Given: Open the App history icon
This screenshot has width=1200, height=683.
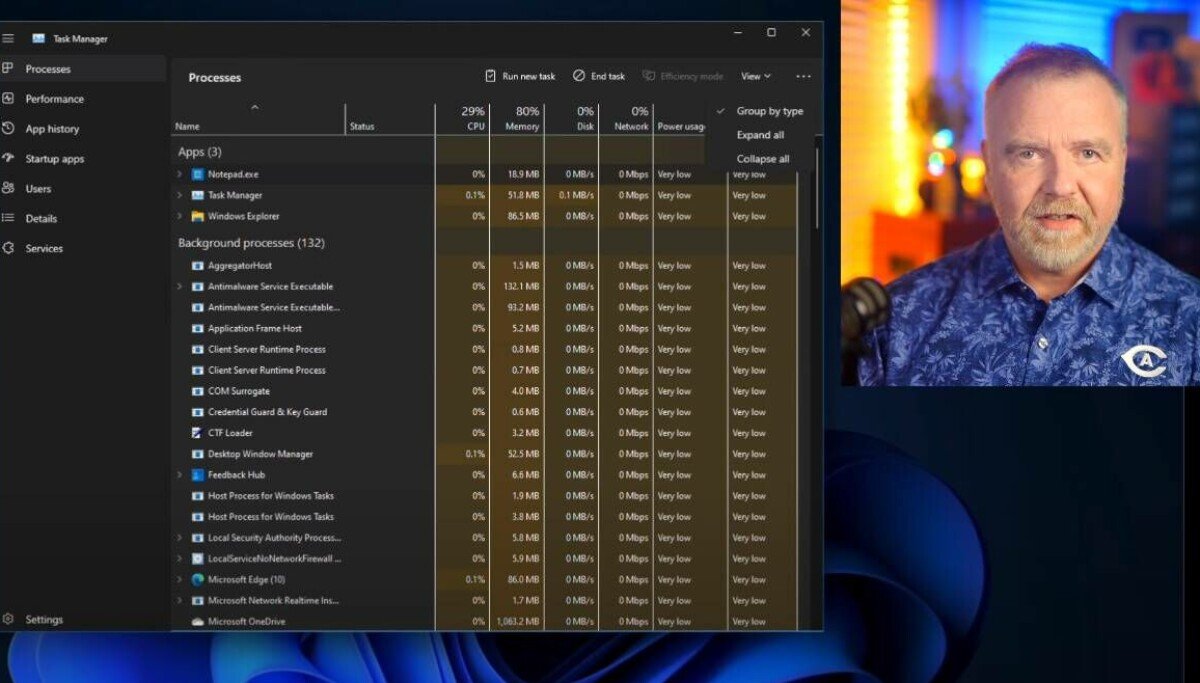Looking at the screenshot, I should pos(8,129).
